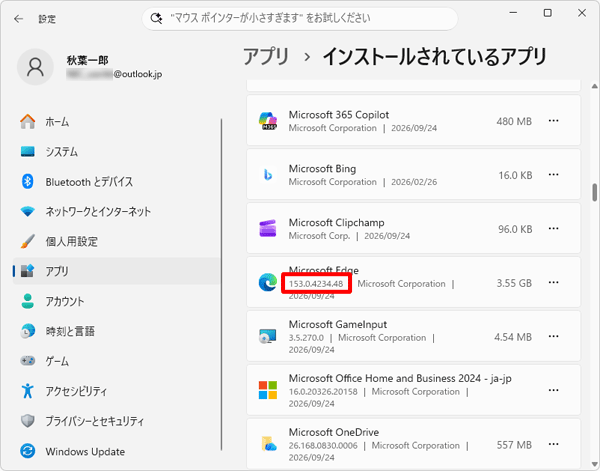Screen dimensions: 600x471
Task: Go back with the arrow icon
Action: [x=18, y=19]
